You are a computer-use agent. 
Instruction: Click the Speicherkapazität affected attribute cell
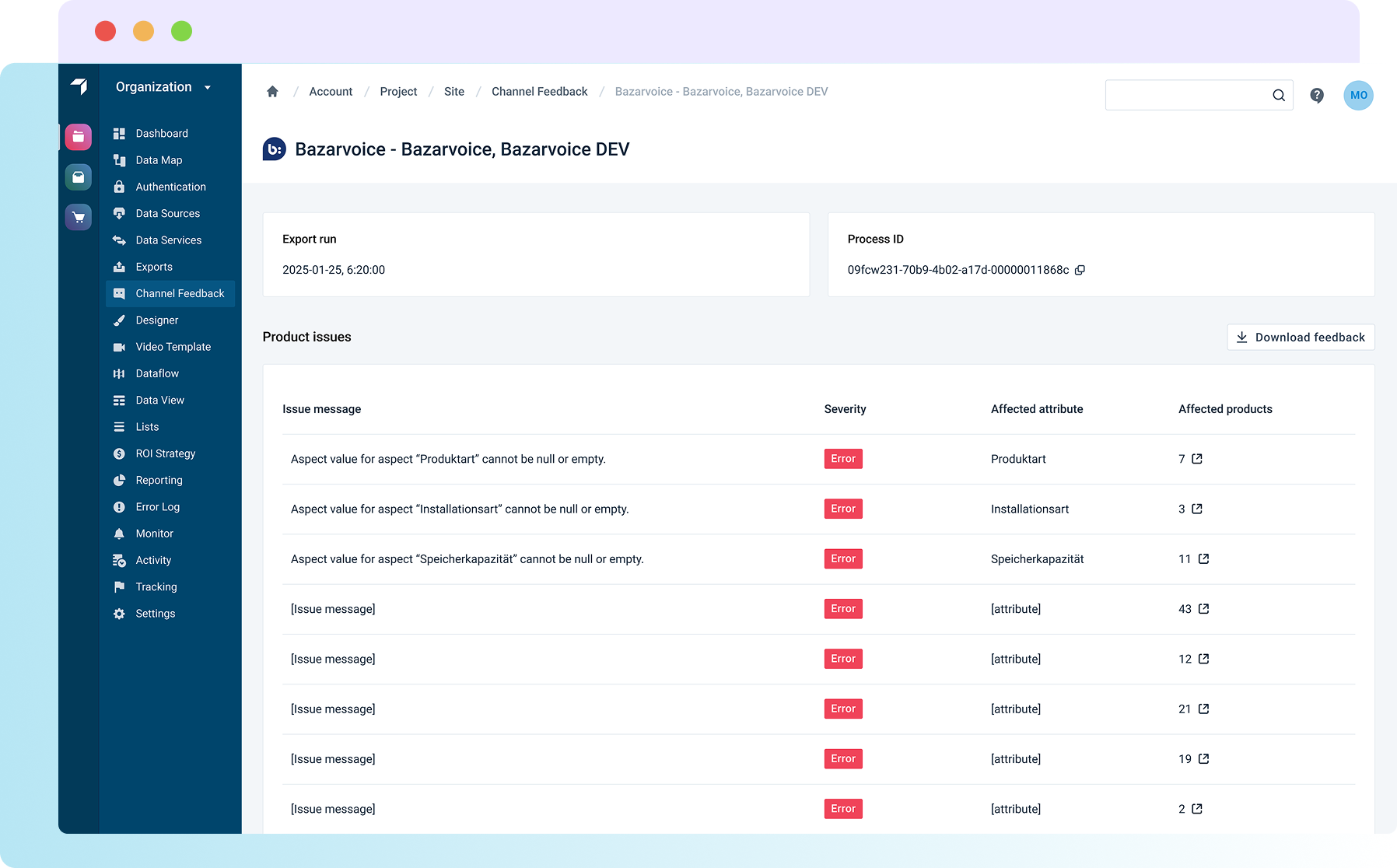coord(1037,558)
